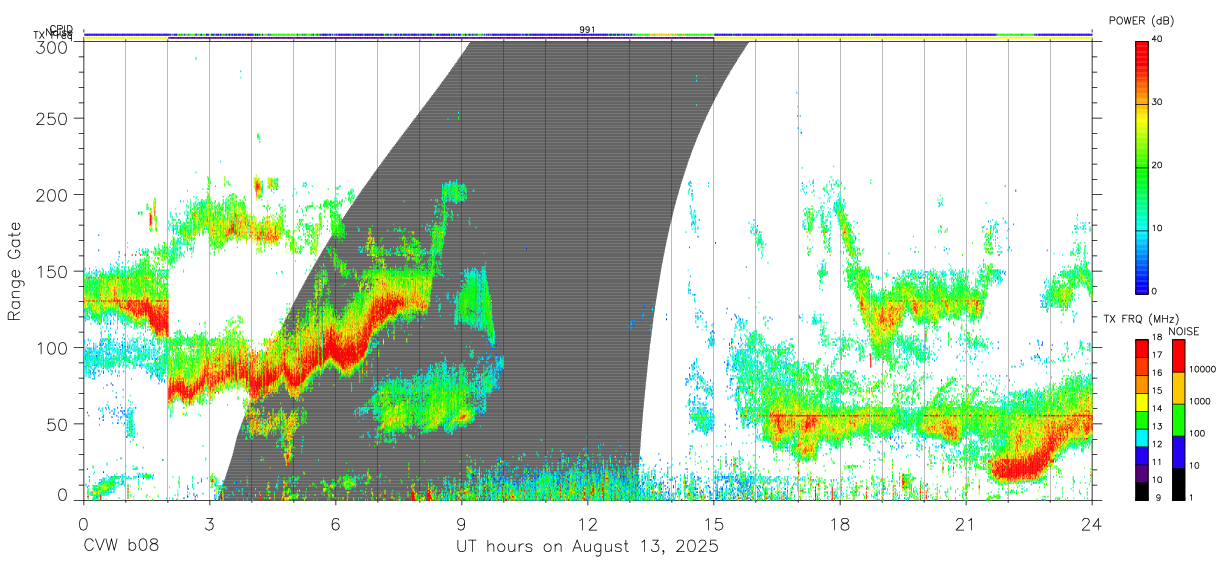Viewport: 1228px width, 567px height.
Task: Click the "CVW b08" radar label
Action: pyautogui.click(x=121, y=547)
